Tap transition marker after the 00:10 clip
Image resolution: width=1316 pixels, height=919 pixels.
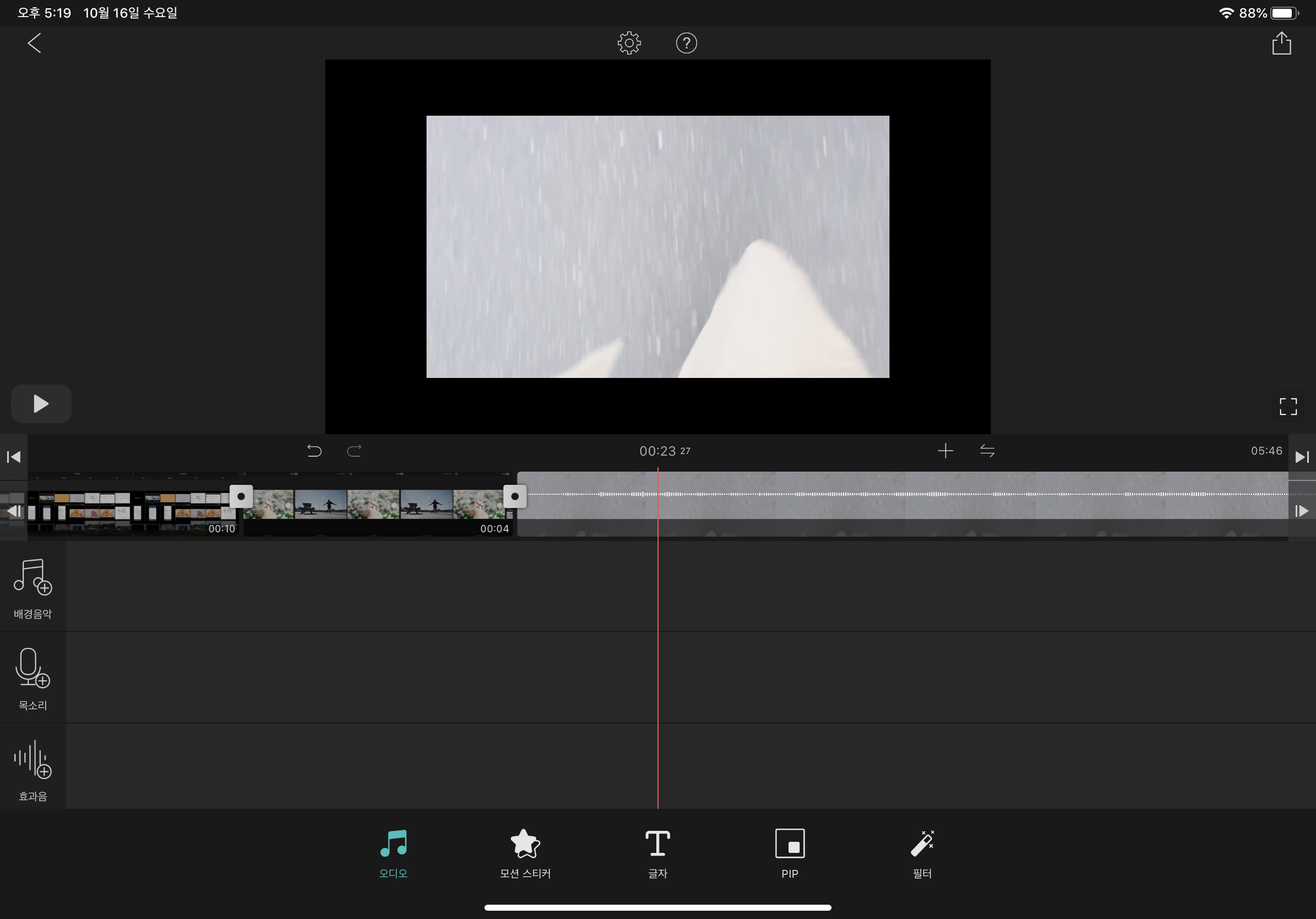tap(241, 496)
